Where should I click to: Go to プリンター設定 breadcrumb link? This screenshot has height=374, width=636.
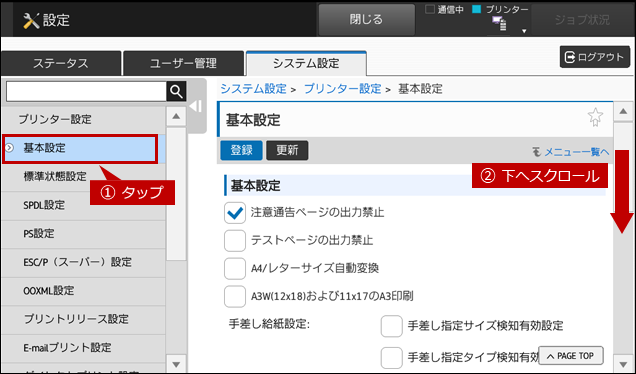(x=343, y=88)
